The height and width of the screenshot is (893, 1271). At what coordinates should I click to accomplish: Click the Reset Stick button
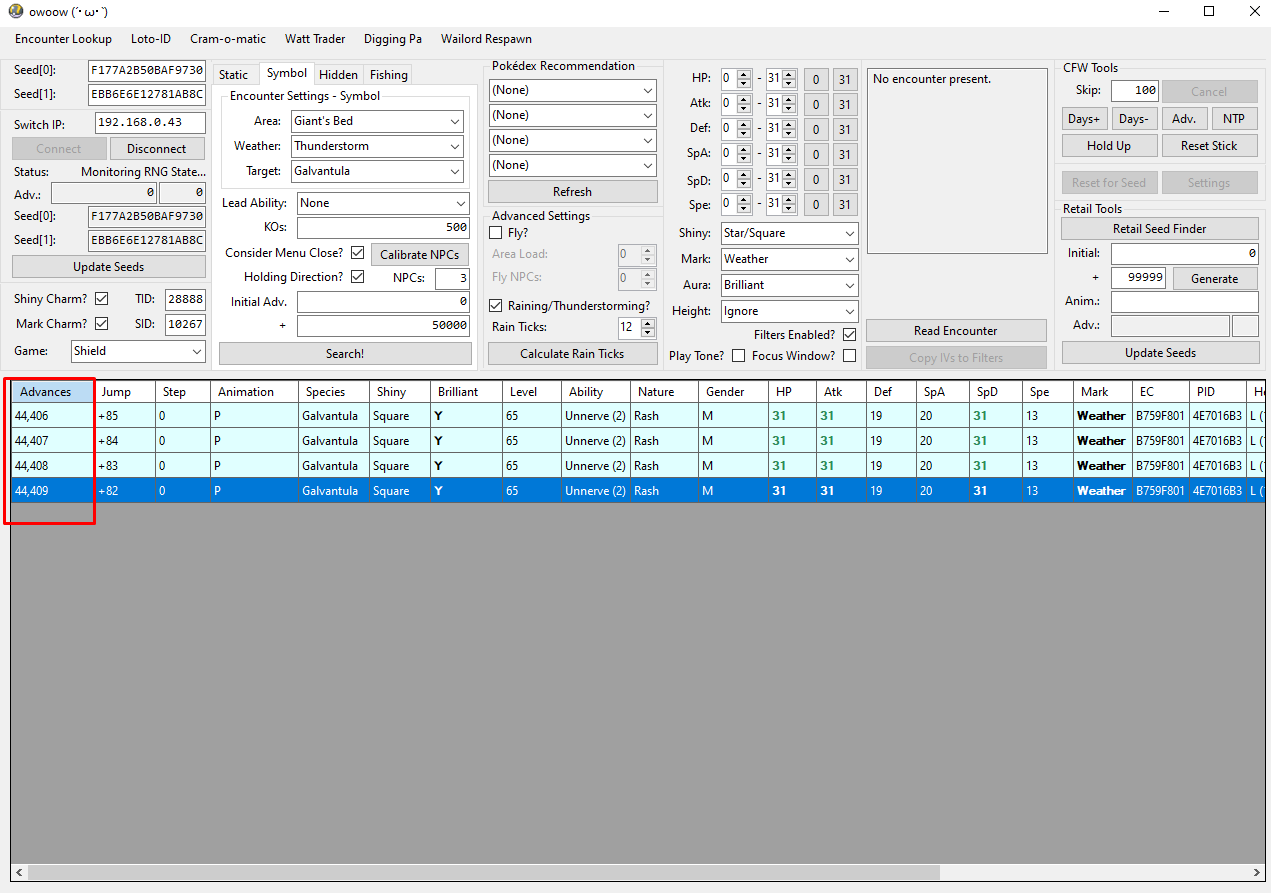coord(1209,146)
